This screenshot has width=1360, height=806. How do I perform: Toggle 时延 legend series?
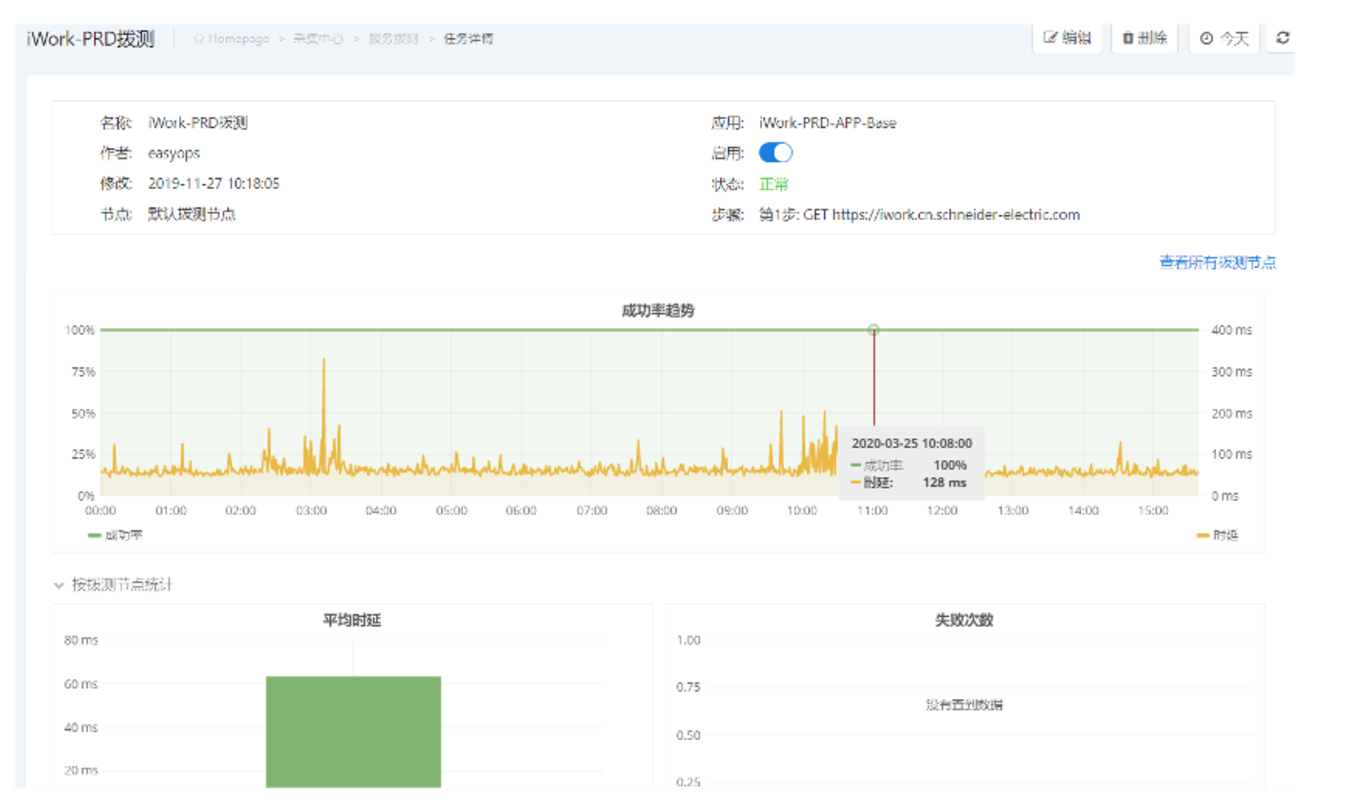point(1217,535)
